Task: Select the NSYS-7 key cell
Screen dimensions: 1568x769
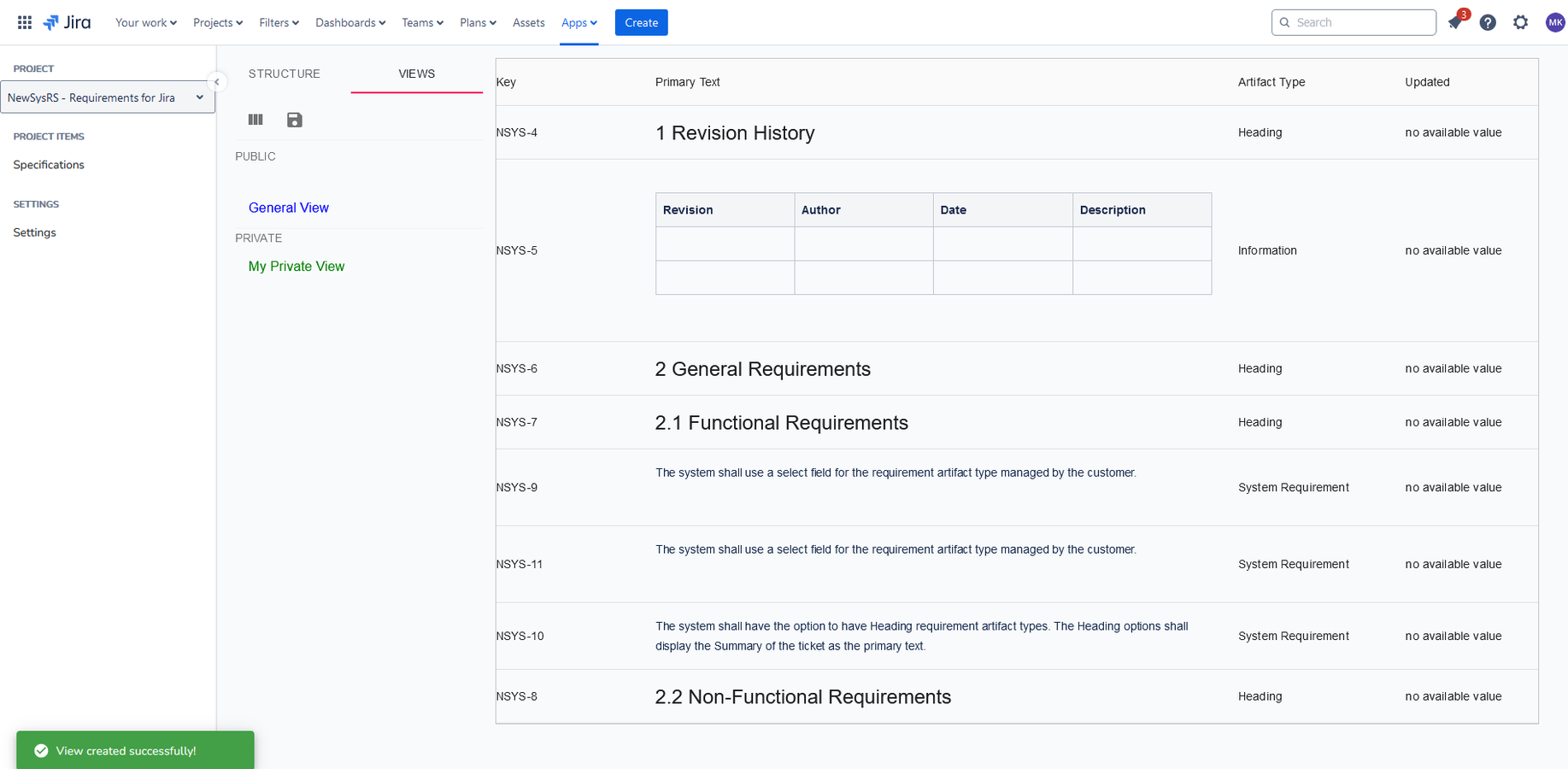Action: pyautogui.click(x=517, y=422)
